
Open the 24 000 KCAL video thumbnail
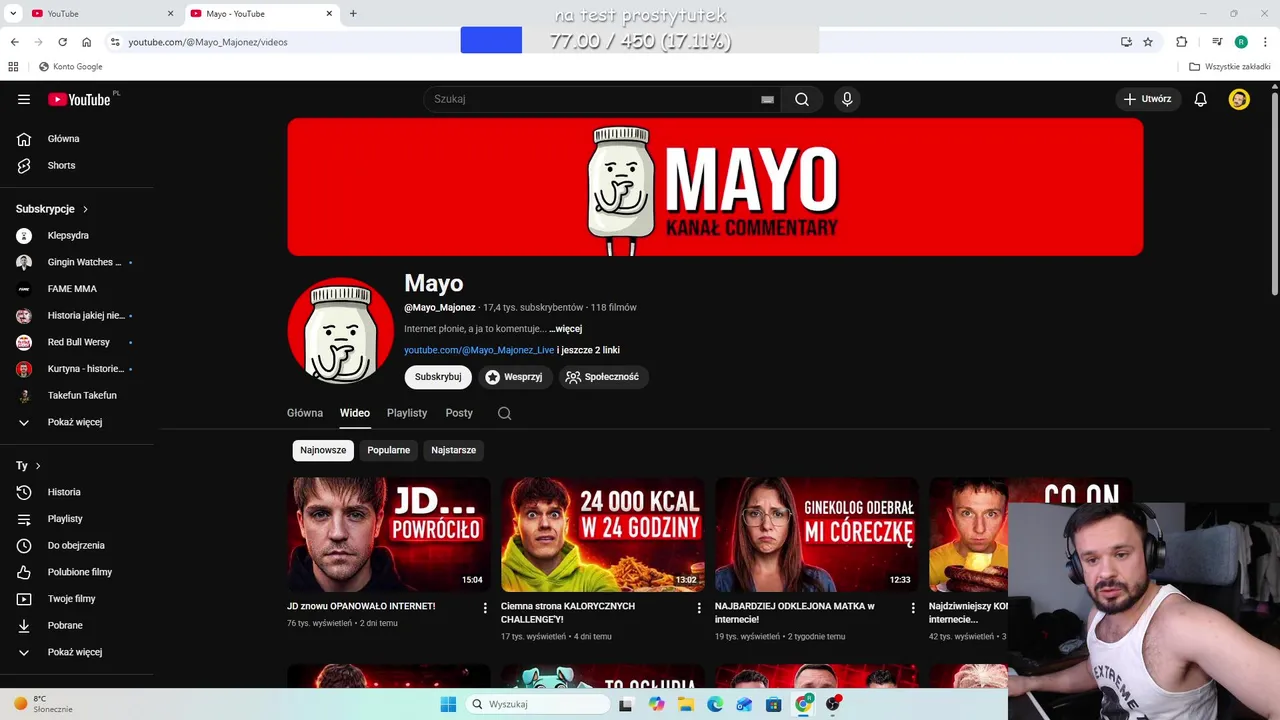(603, 534)
